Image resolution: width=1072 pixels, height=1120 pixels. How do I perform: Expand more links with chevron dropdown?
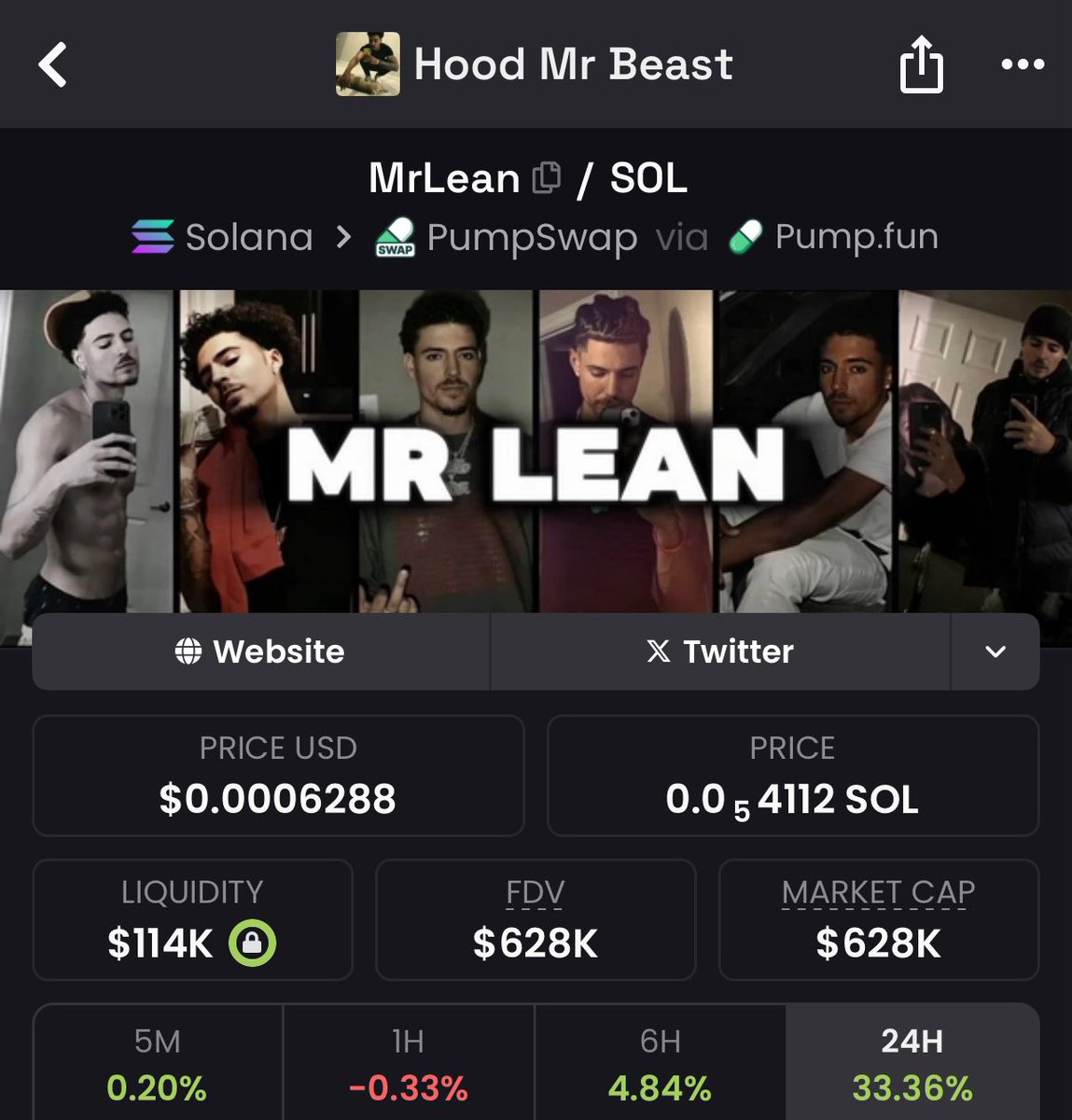[x=995, y=651]
